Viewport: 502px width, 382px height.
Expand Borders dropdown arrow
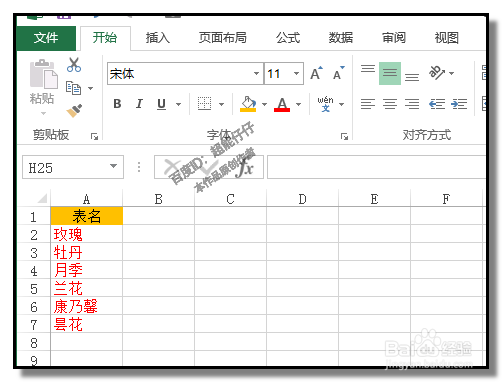coord(221,104)
